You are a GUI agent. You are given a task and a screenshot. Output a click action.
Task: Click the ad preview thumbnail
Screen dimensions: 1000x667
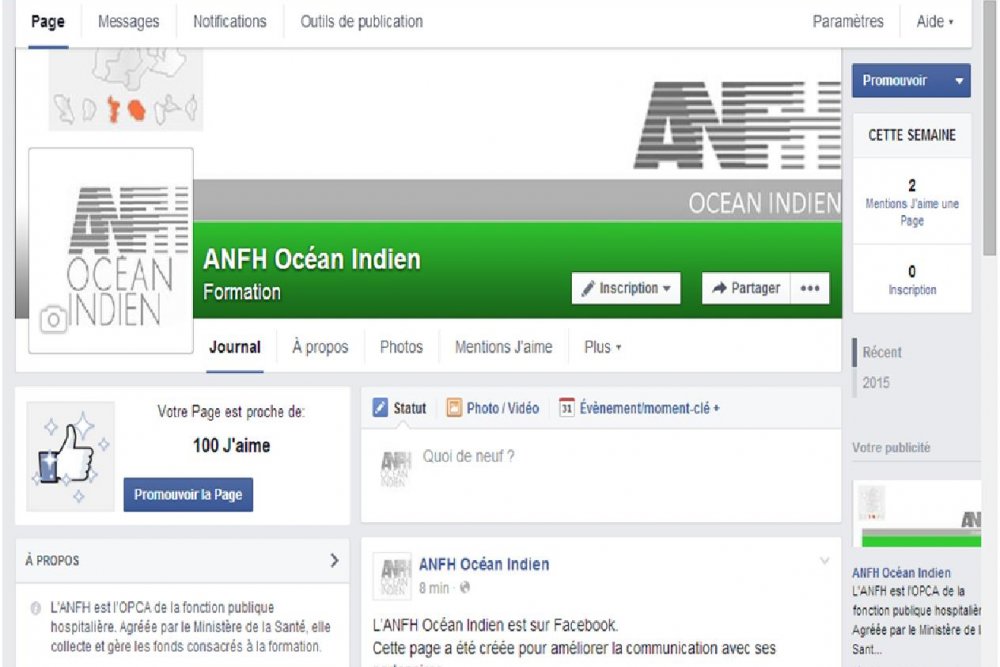(916, 513)
